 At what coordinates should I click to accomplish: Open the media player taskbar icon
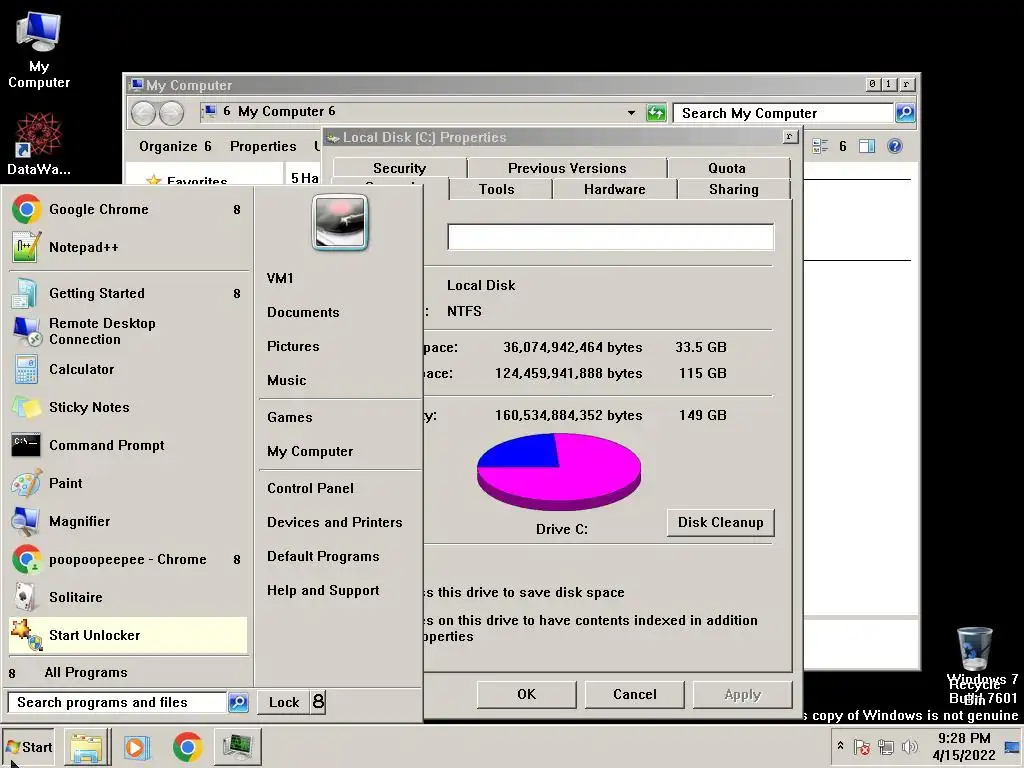pyautogui.click(x=136, y=746)
